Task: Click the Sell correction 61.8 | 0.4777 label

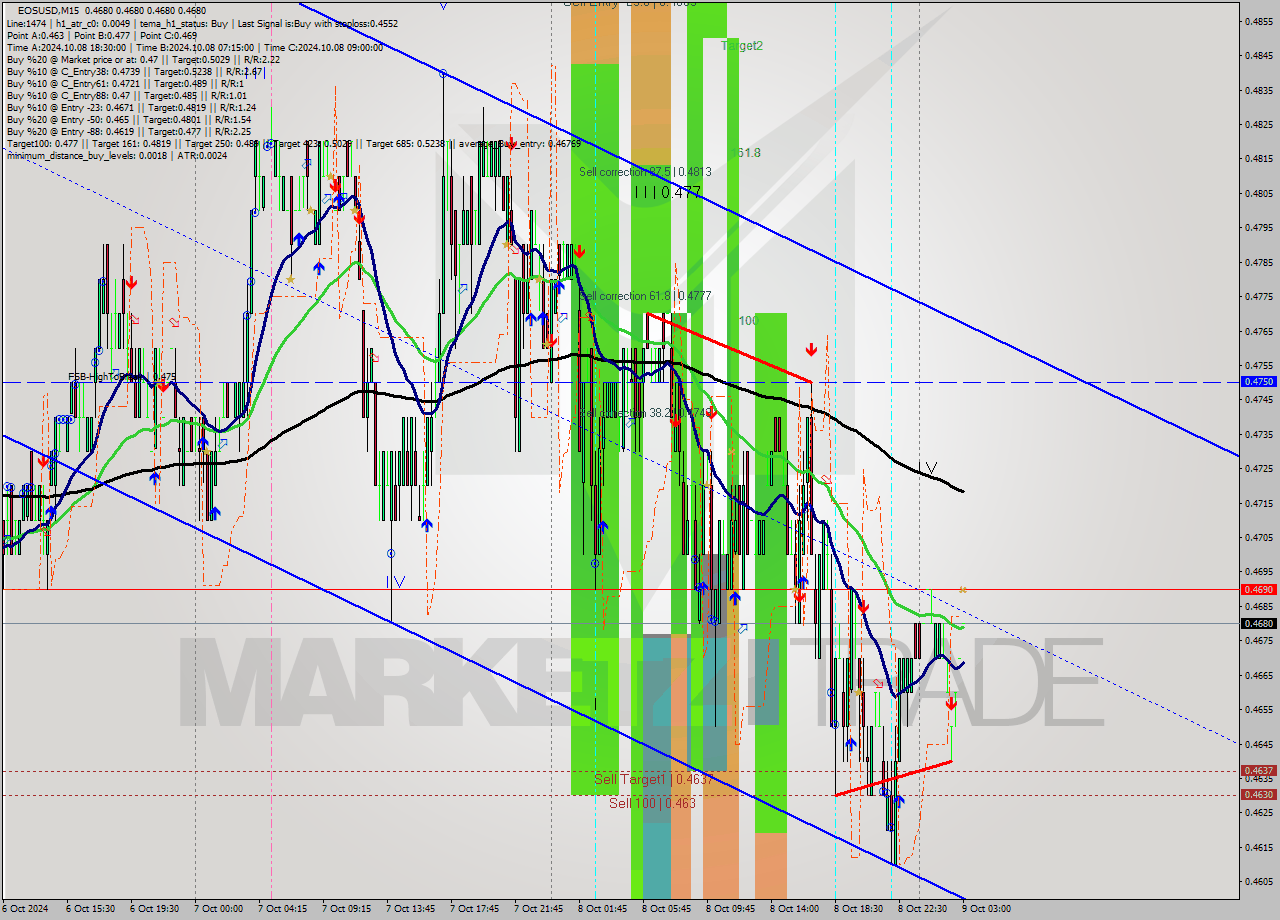Action: (645, 296)
